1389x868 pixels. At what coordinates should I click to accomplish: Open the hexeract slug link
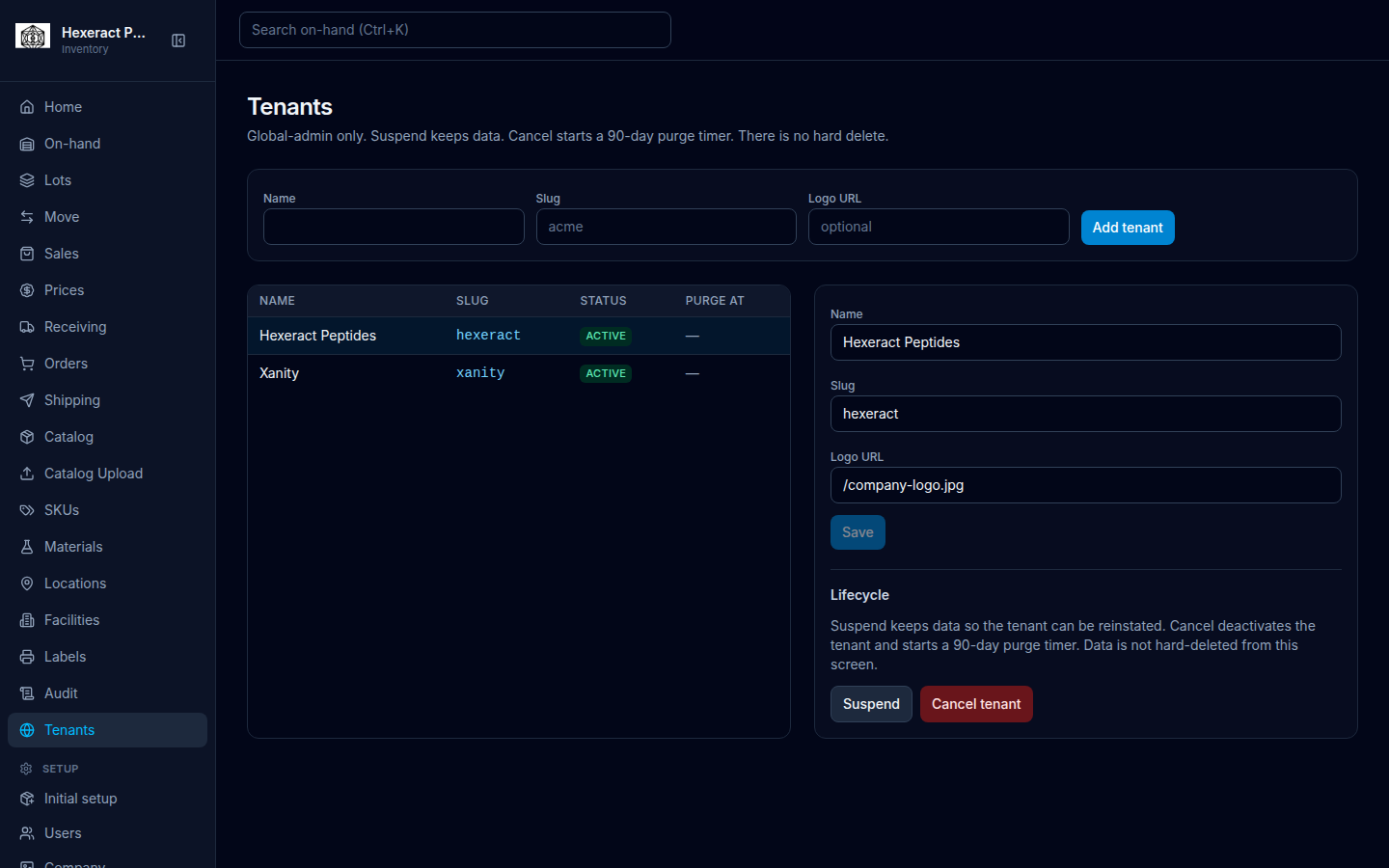[488, 336]
